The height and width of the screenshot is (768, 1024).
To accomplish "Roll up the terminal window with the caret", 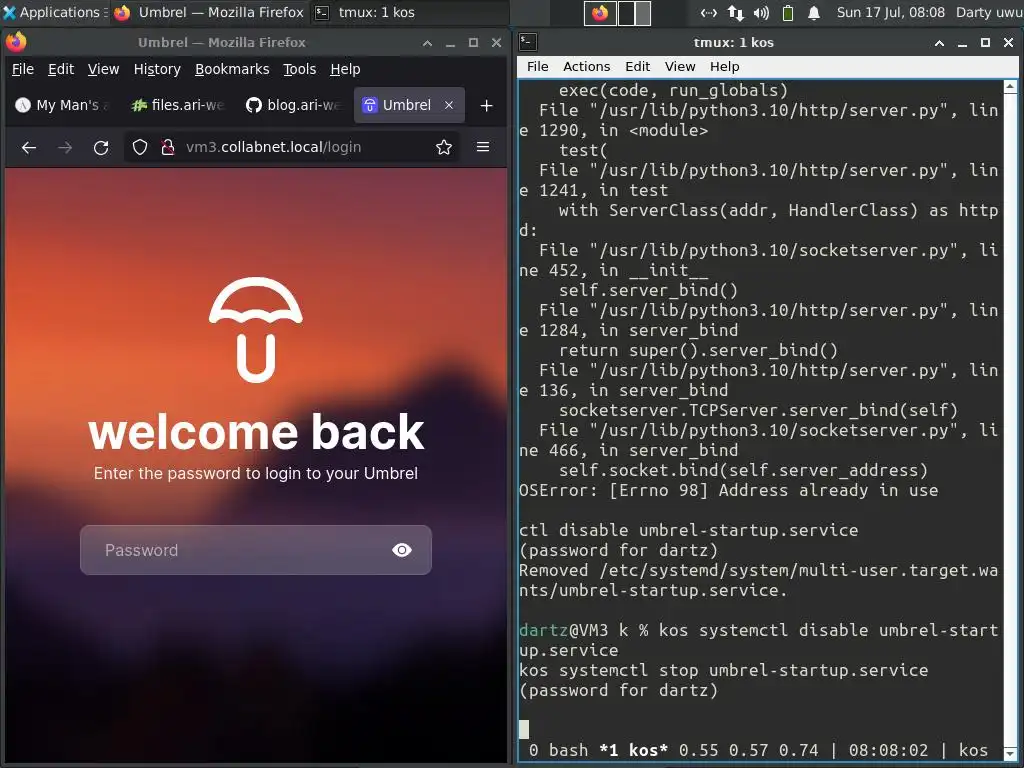I will point(939,43).
